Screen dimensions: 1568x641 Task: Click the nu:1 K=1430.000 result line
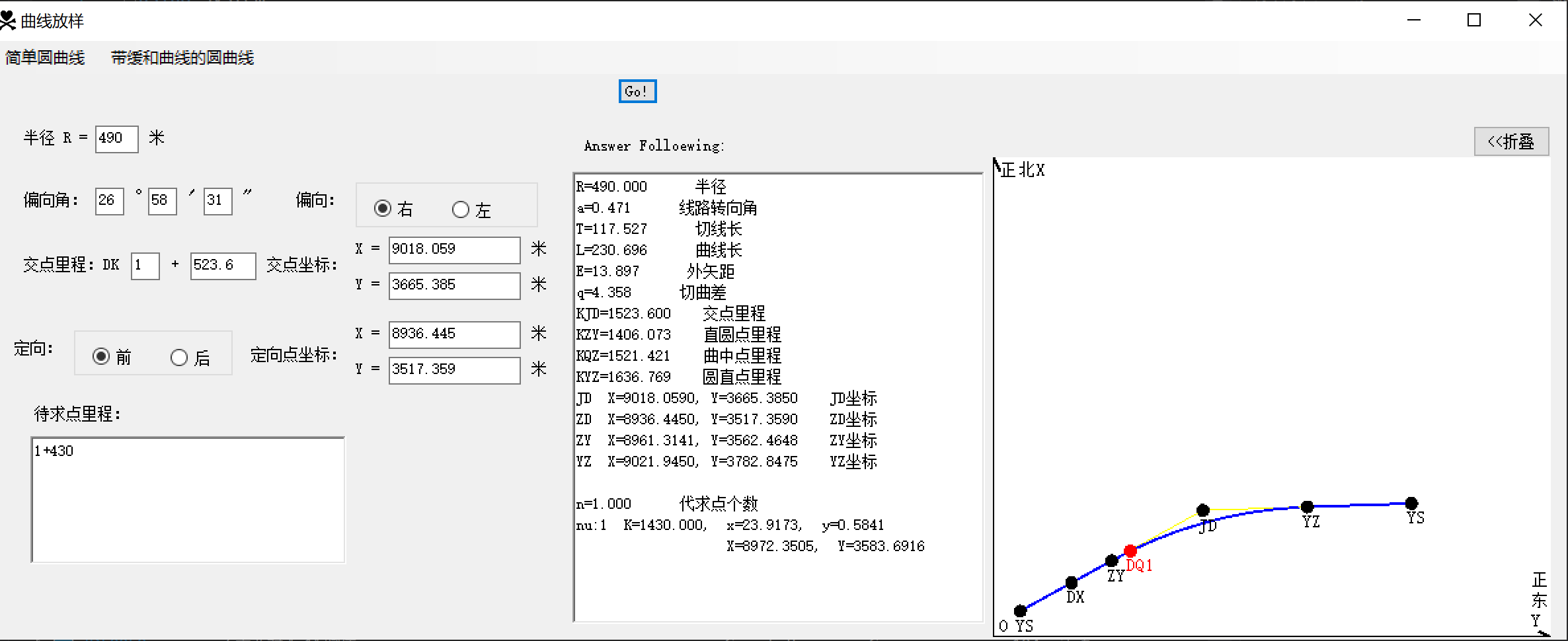[x=730, y=525]
